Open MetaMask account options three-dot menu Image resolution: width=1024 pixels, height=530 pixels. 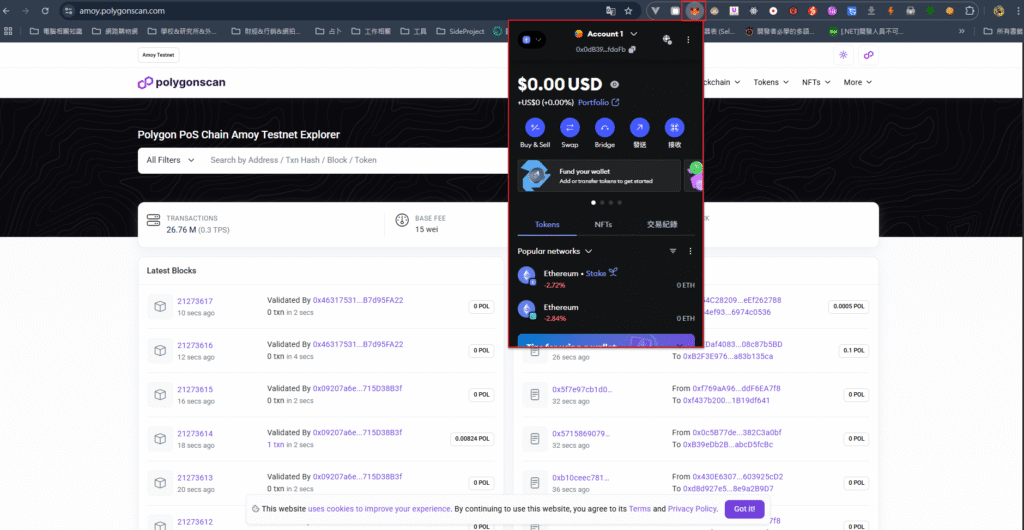(x=688, y=40)
